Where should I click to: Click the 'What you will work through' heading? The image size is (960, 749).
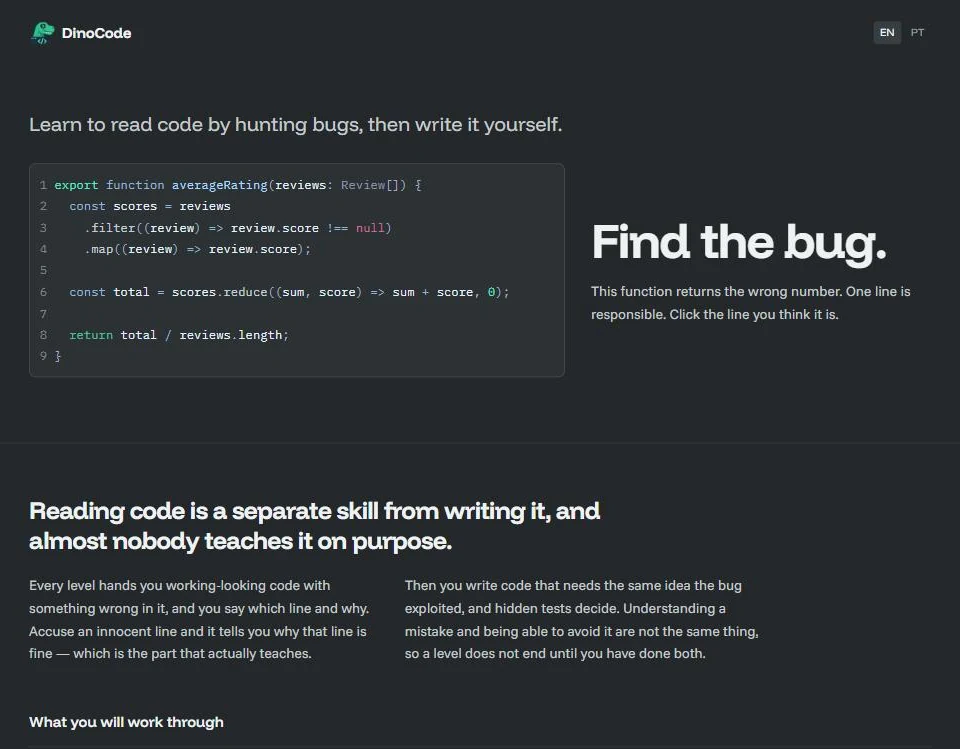[126, 722]
